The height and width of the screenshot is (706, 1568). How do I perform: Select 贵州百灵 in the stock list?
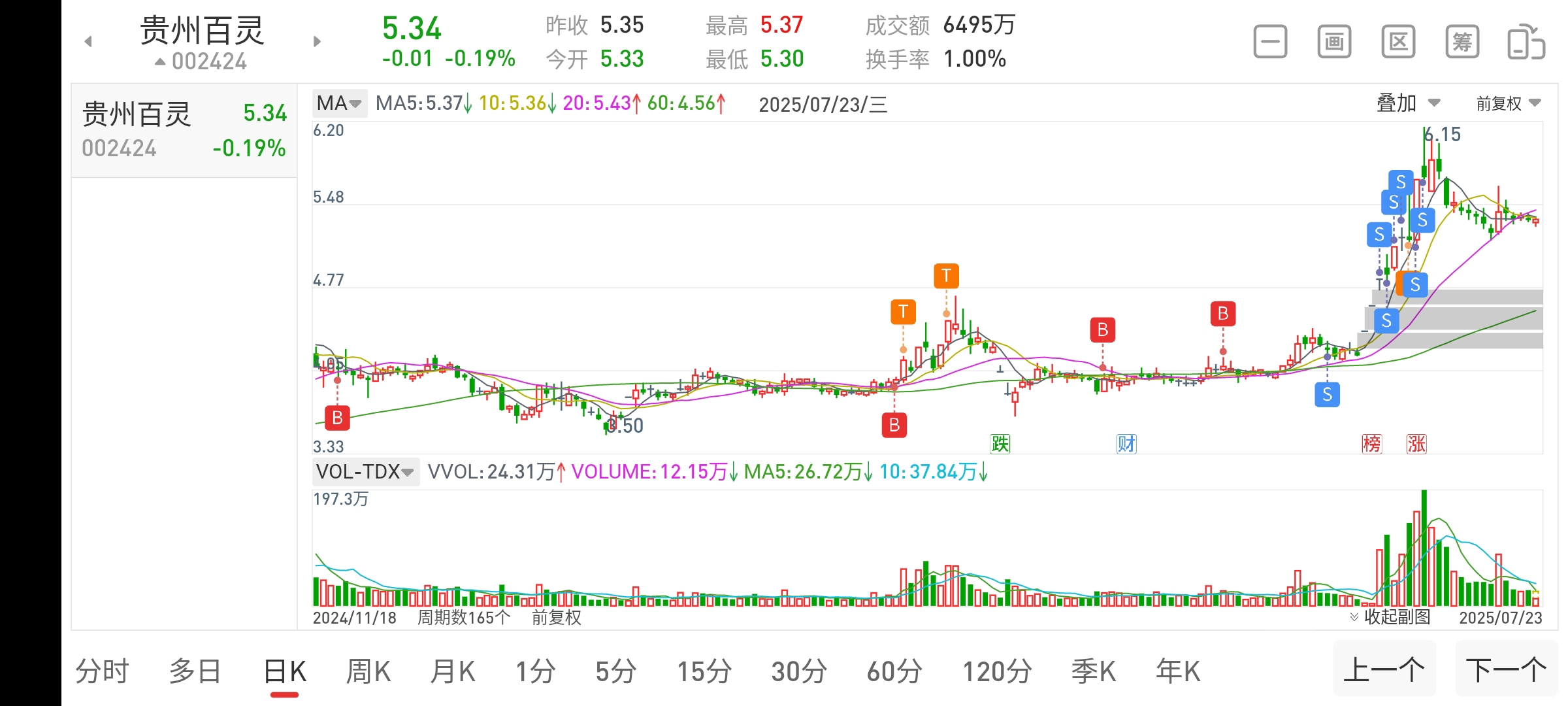pyautogui.click(x=184, y=130)
